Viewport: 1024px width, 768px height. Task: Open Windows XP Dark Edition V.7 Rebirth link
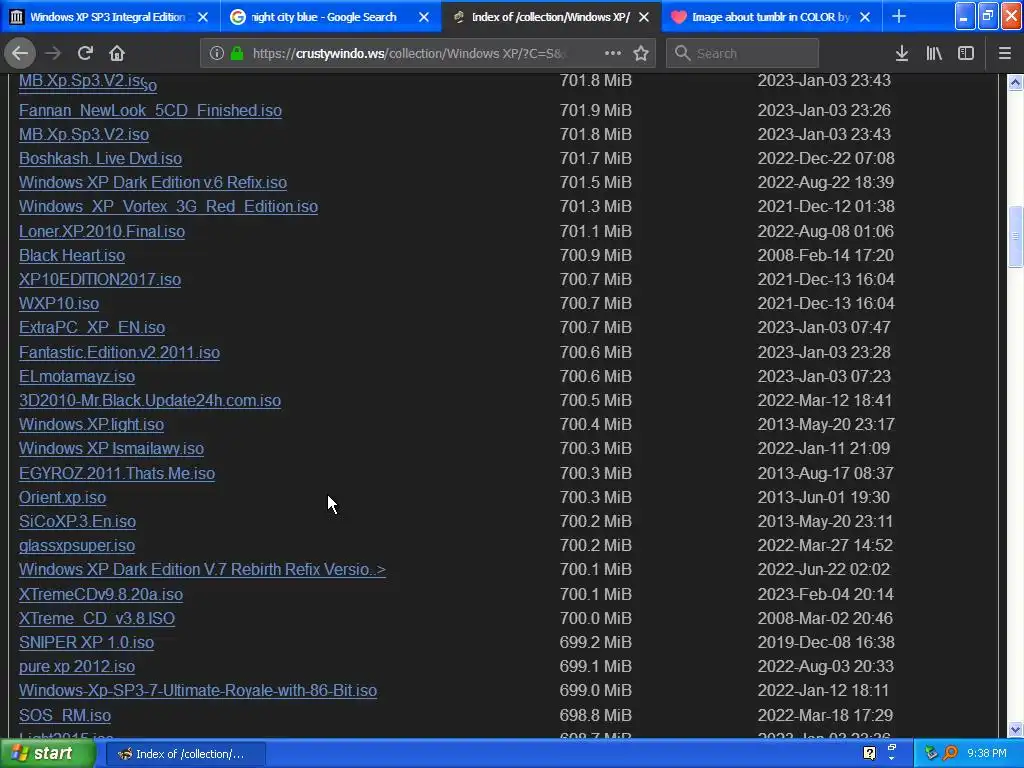pos(202,569)
